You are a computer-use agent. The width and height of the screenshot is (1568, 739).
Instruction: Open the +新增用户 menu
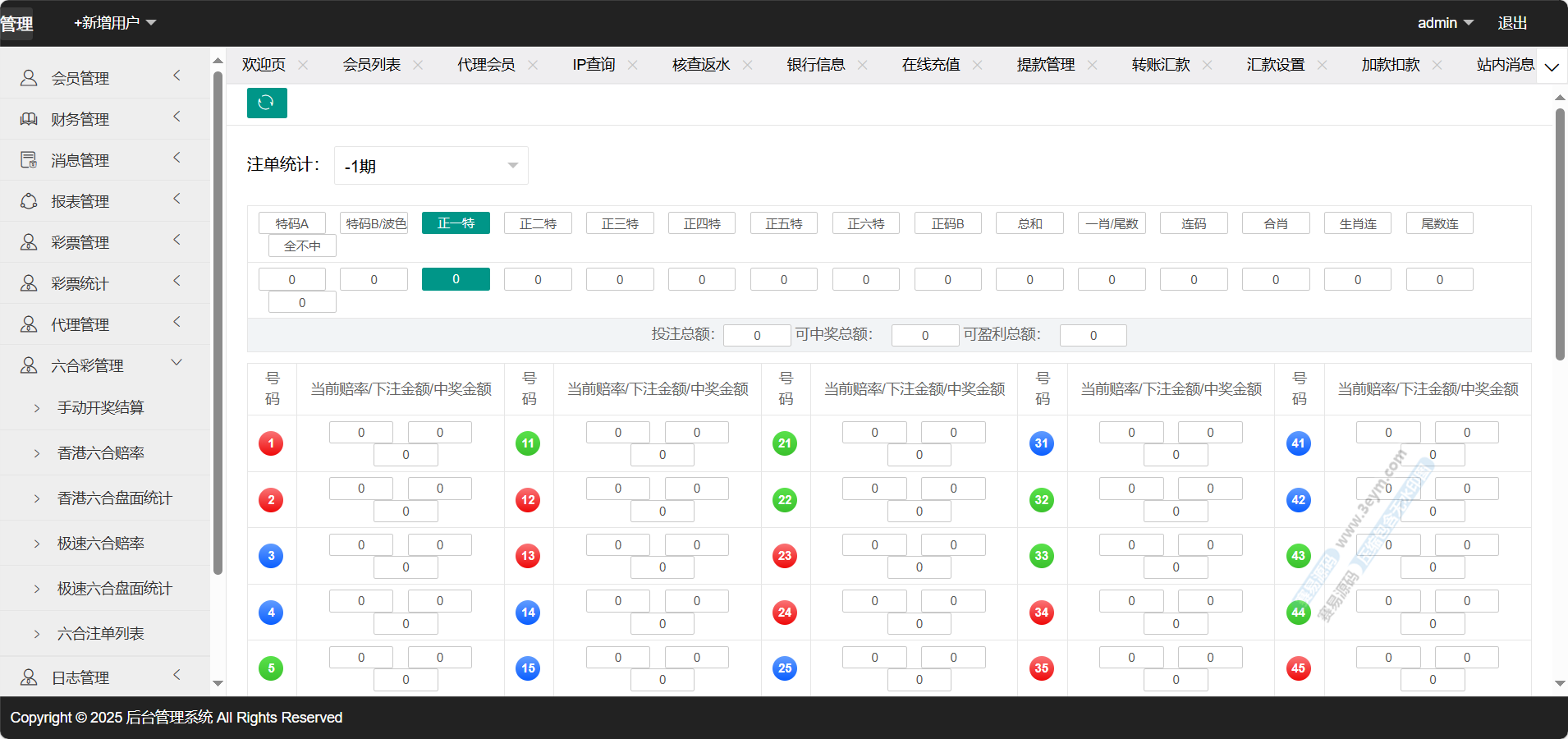click(115, 23)
